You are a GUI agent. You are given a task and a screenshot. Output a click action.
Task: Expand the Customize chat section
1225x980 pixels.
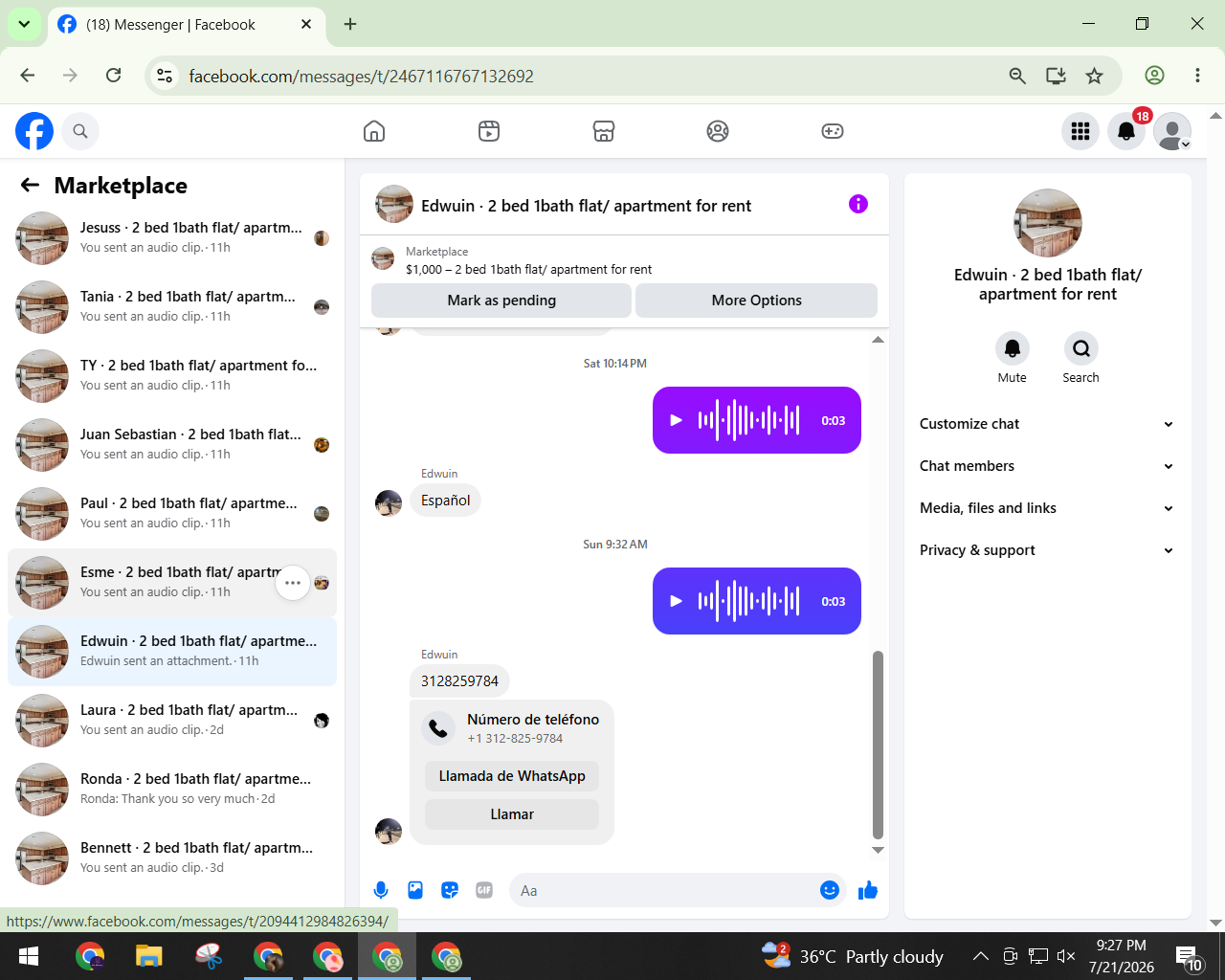click(x=1047, y=424)
